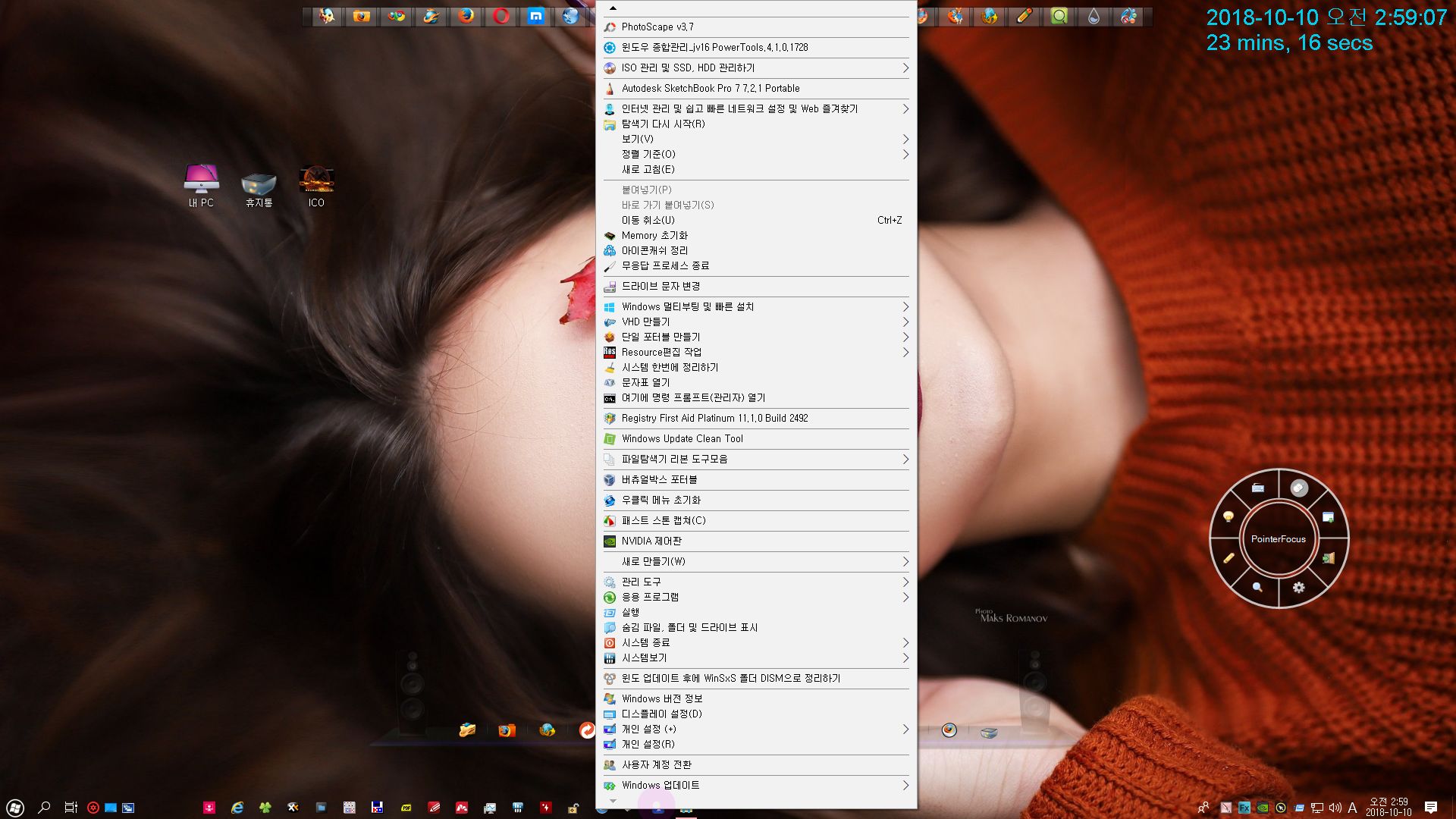Expand 새로 만들기(W) submenu arrow
1456x819 pixels.
click(x=905, y=561)
